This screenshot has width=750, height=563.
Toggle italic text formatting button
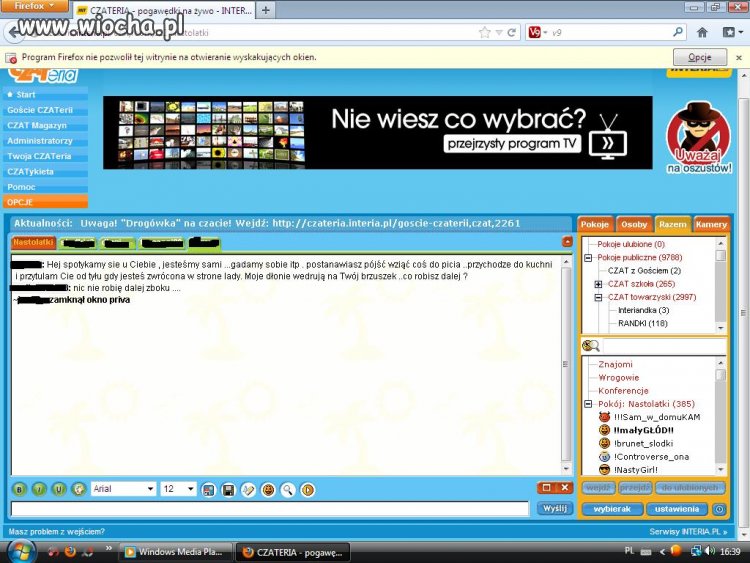39,489
